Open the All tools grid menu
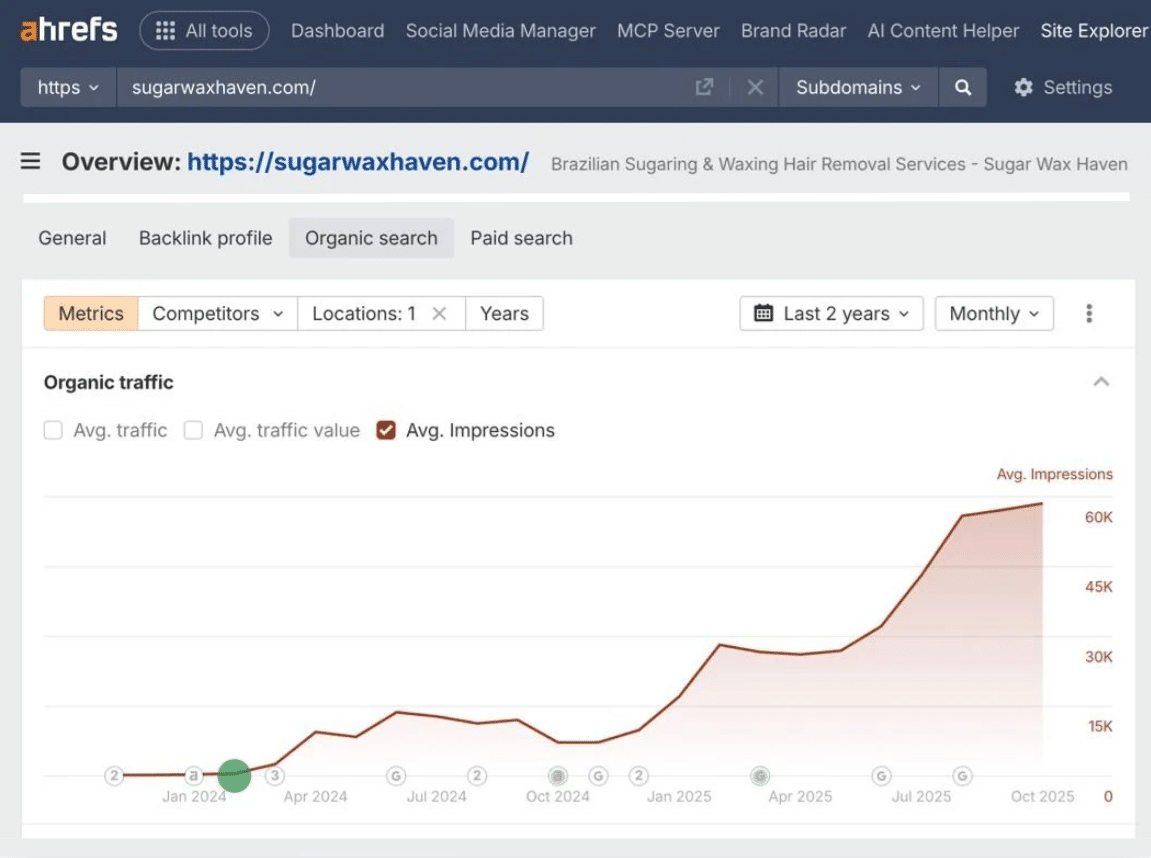The height and width of the screenshot is (858, 1151). coord(204,30)
